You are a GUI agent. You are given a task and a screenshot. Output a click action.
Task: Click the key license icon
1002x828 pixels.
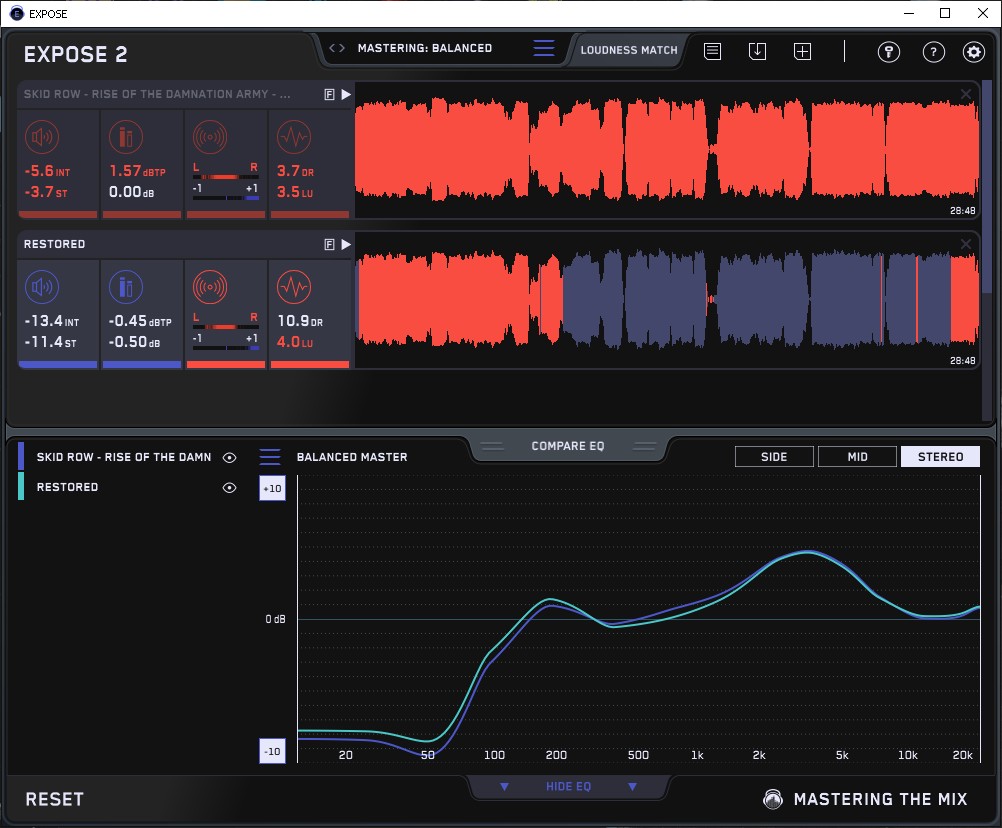click(889, 52)
